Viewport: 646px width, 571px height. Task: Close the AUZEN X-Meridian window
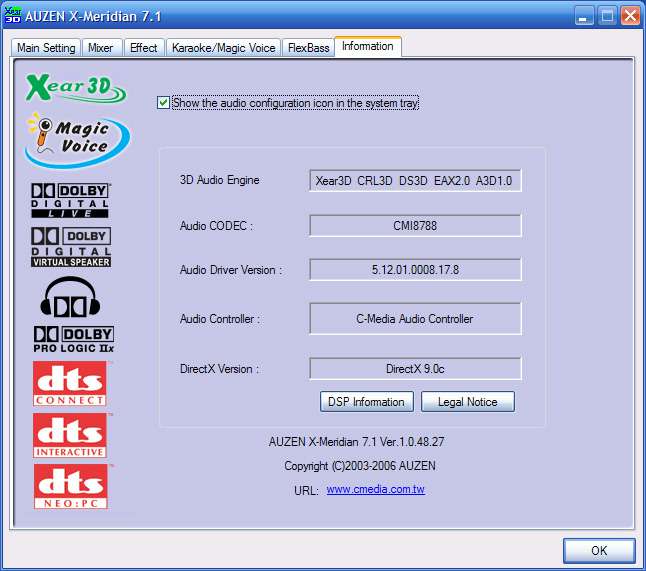630,16
